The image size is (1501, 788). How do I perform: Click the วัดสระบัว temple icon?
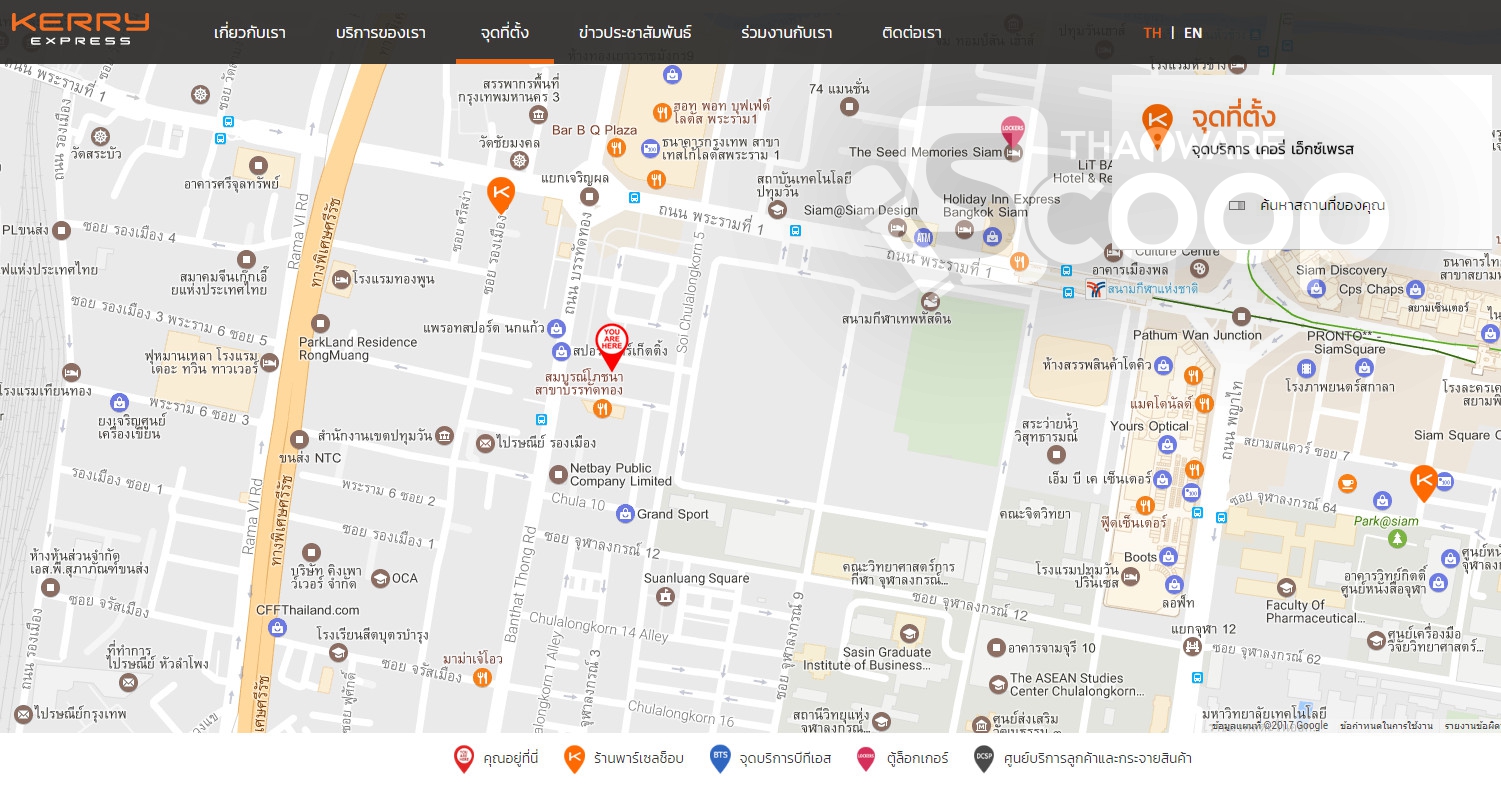[x=100, y=136]
